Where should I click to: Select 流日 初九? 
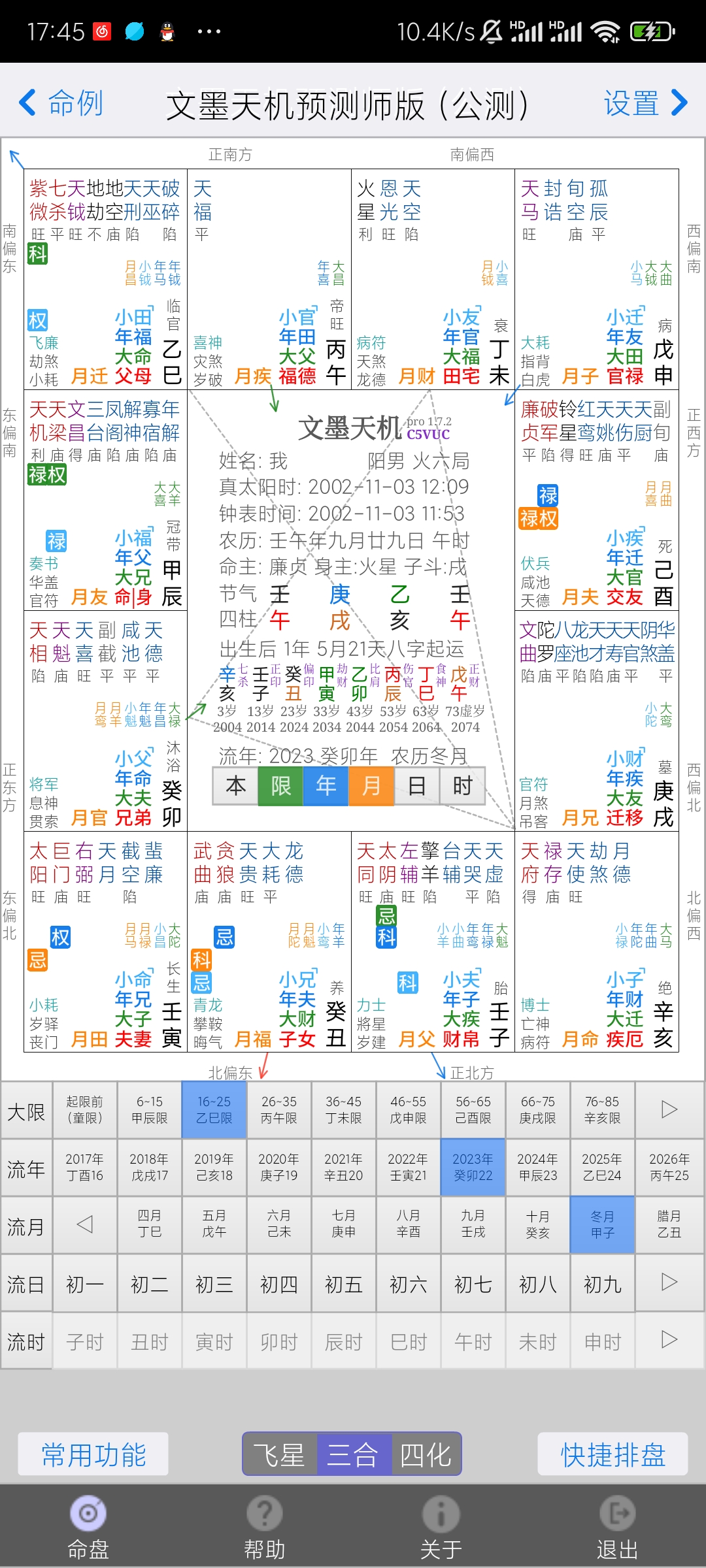(602, 1284)
